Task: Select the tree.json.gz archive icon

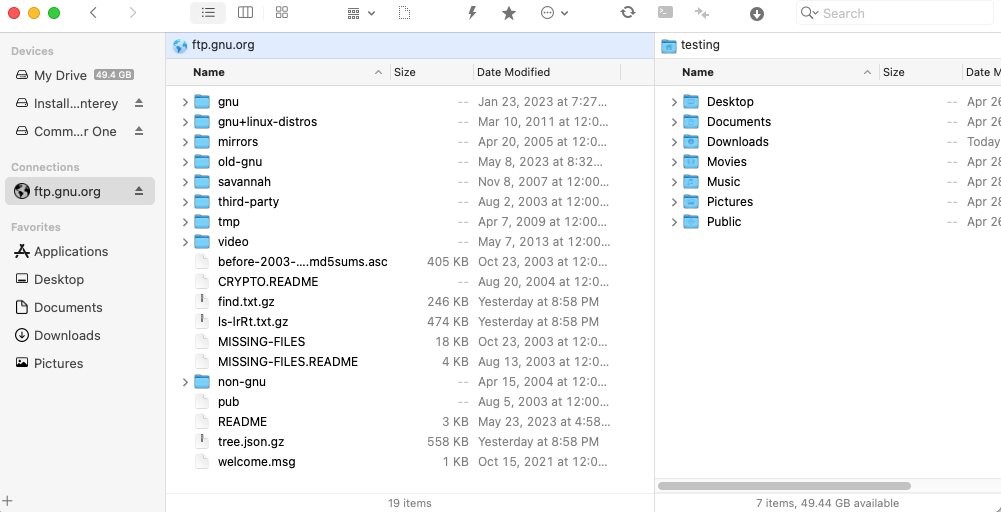Action: pyautogui.click(x=202, y=441)
